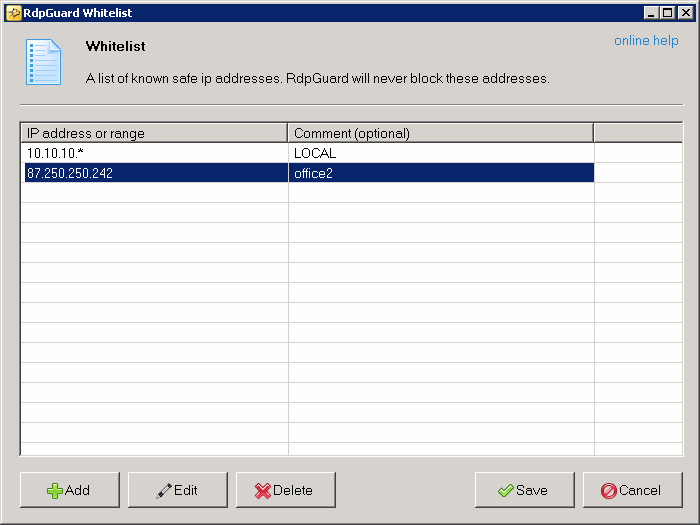Open the online help link
This screenshot has height=525, width=700.
click(x=646, y=41)
